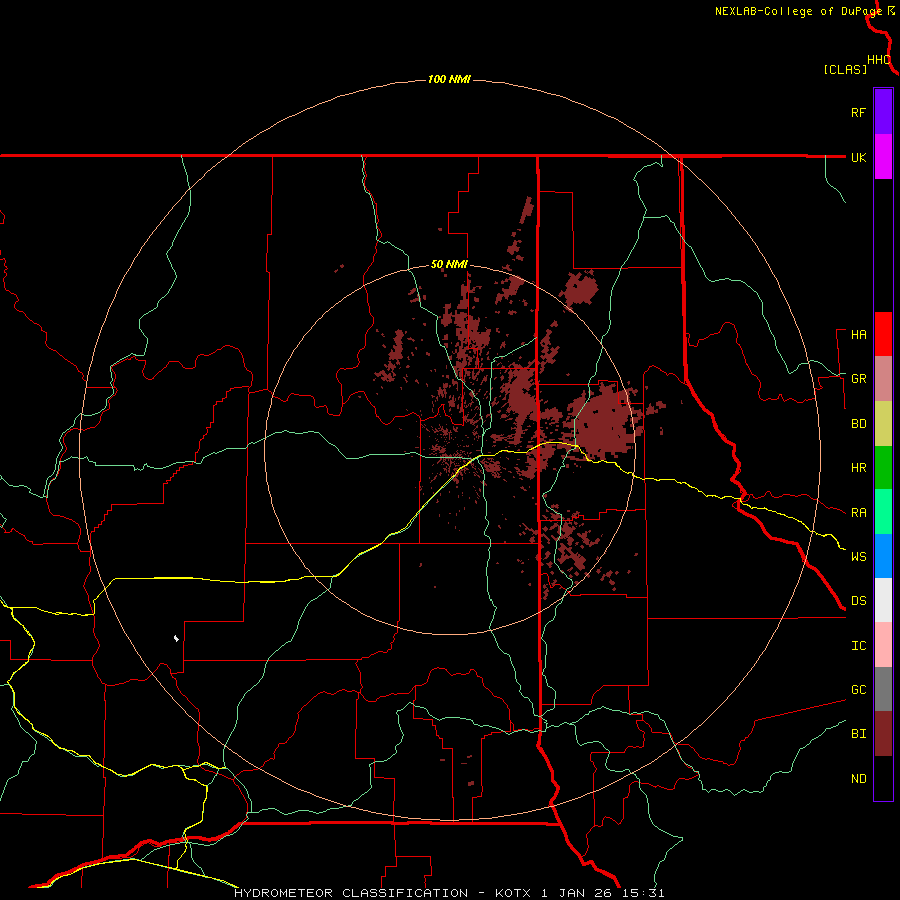Click the blue WS legend color swatch

click(x=883, y=556)
